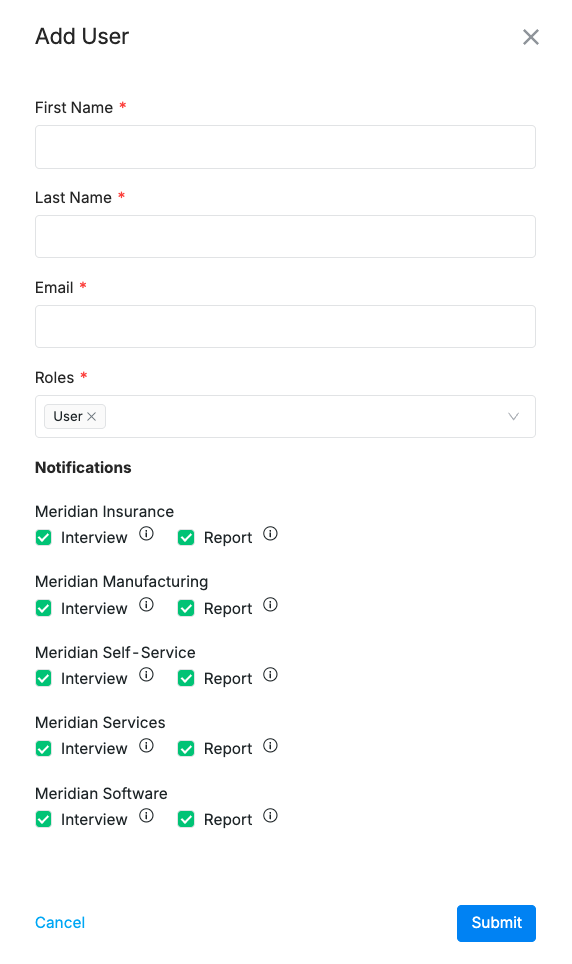Click info icon beside Meridian Insurance Interview
Image resolution: width=572 pixels, height=964 pixels.
(146, 534)
